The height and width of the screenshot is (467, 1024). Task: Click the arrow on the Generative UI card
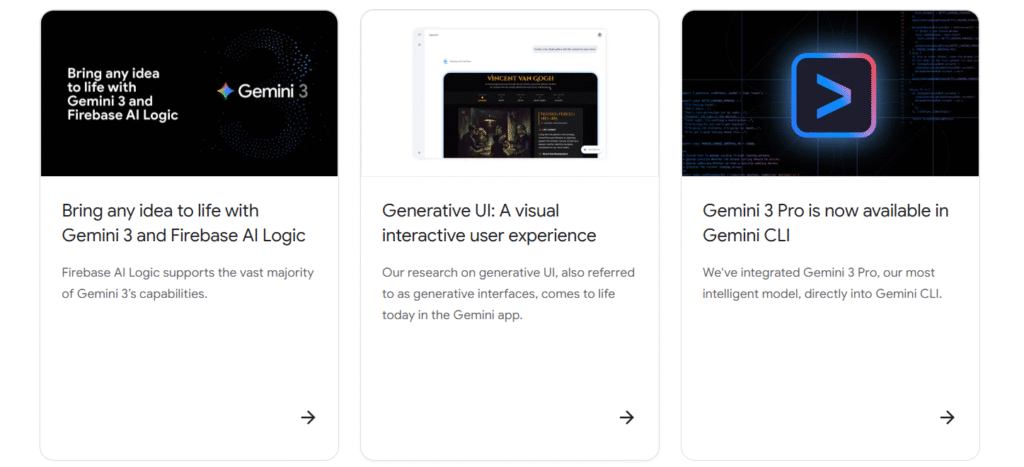(x=627, y=417)
